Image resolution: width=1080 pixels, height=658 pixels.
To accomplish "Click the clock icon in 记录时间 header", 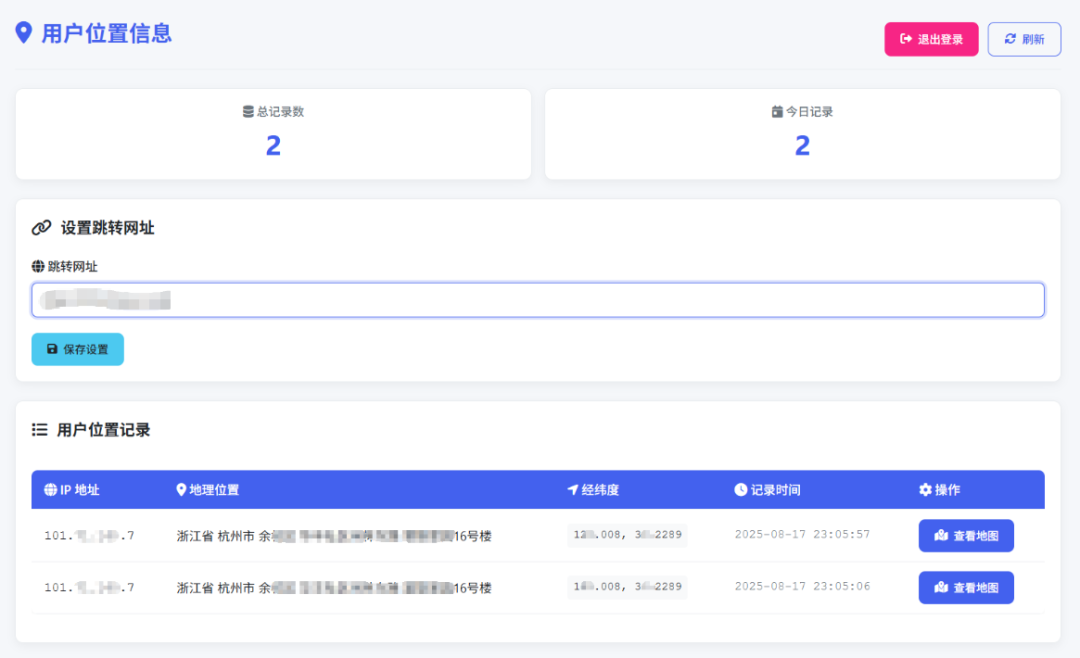I will tap(740, 490).
